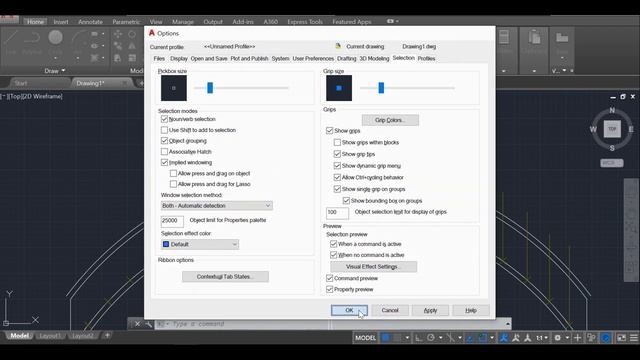
Task: Select the Move tool in the Modify panel
Action: pos(118,34)
